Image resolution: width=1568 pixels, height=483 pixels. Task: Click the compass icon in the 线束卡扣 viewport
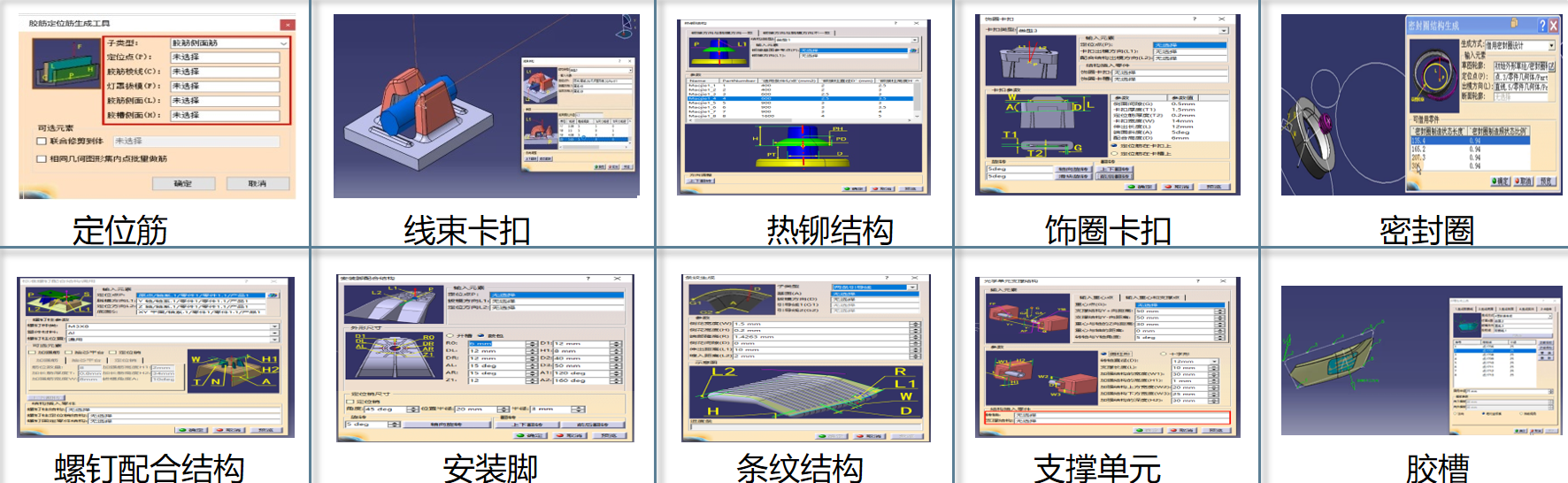tap(628, 24)
